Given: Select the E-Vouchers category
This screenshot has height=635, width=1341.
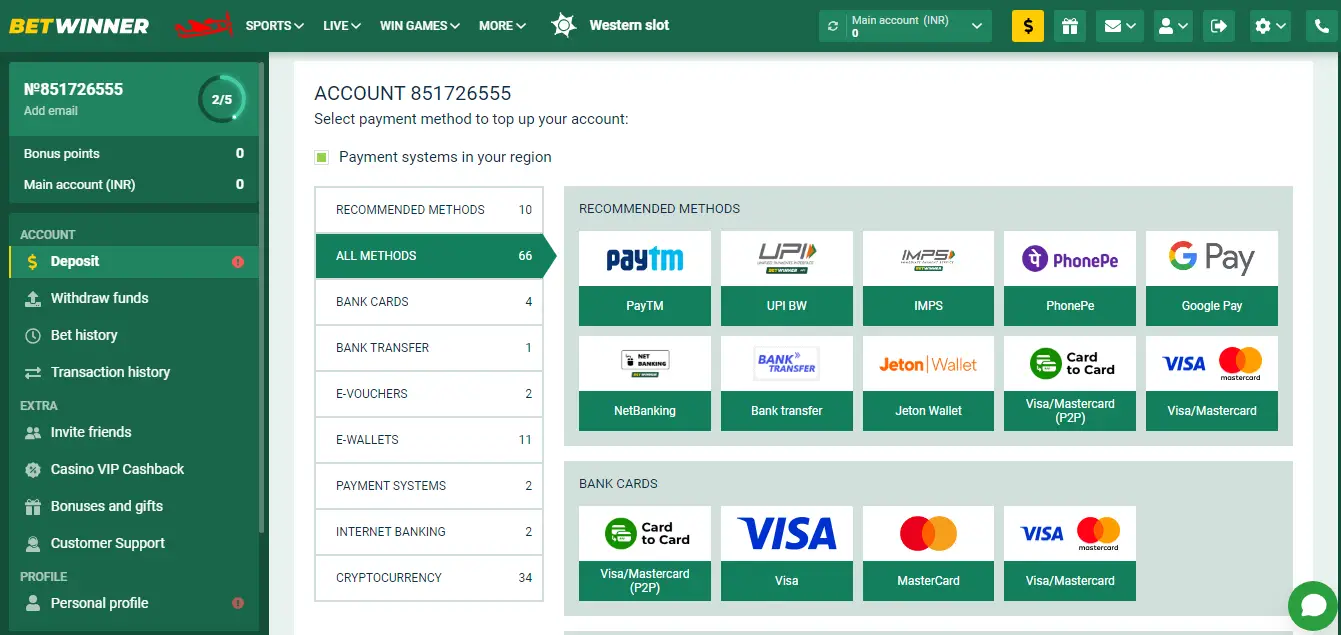Looking at the screenshot, I should [x=429, y=394].
